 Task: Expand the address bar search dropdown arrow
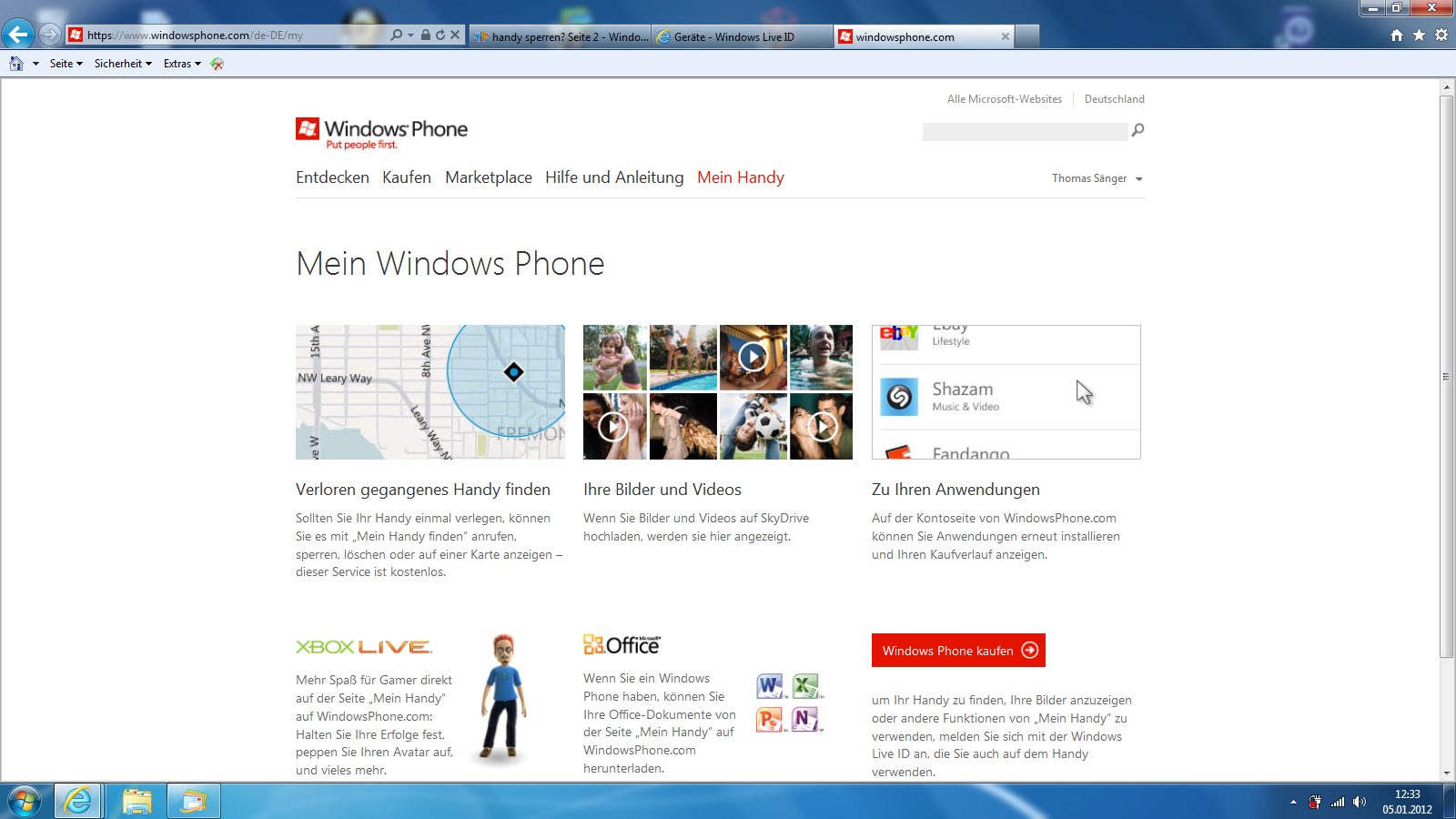(410, 35)
